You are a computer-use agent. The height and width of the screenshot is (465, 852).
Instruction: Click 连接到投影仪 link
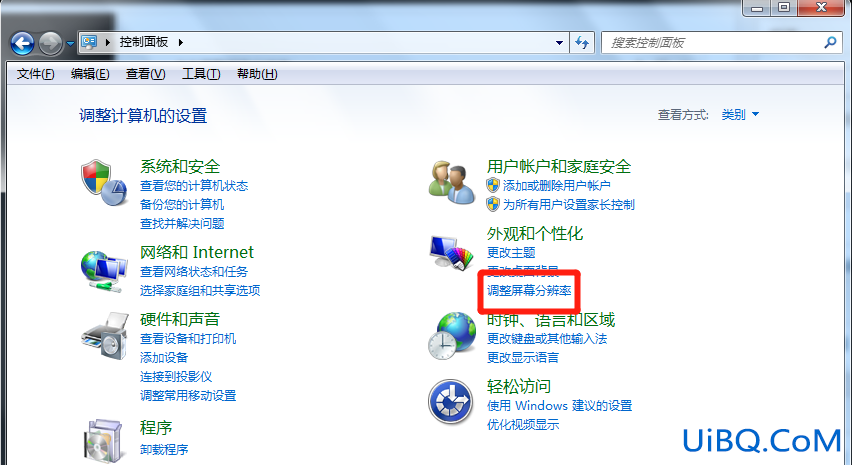pos(176,377)
